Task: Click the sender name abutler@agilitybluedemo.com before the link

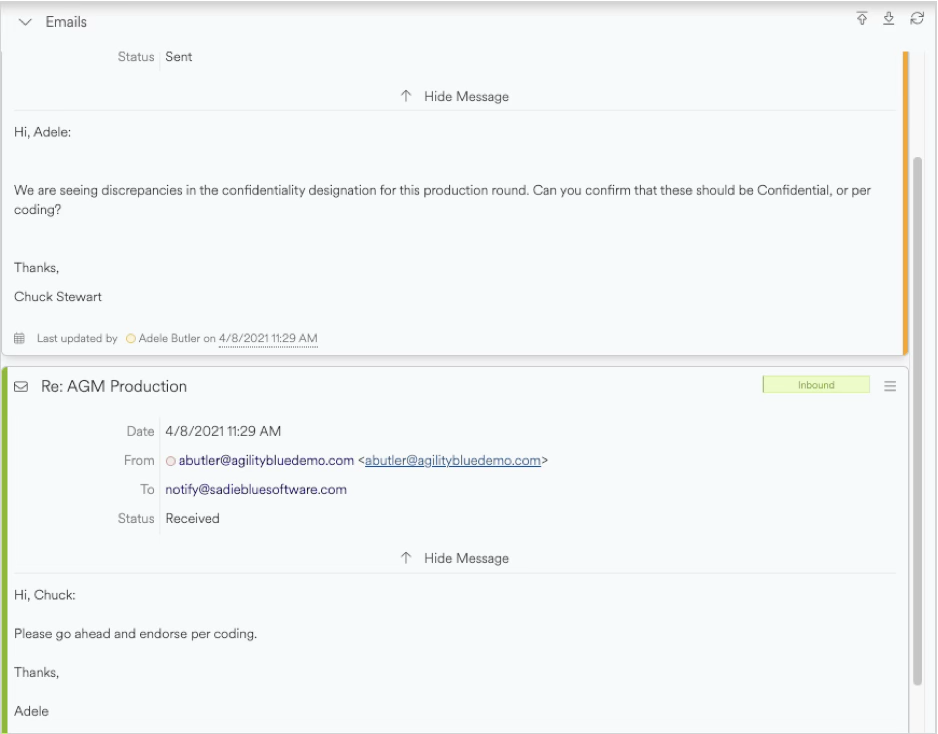Action: (x=266, y=460)
